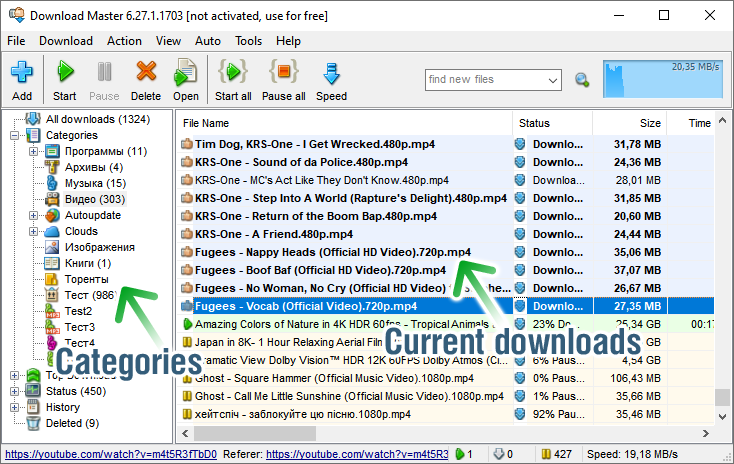Viewport: 734px width, 464px height.
Task: Expand the Status (450) tree node
Action: pos(16,391)
